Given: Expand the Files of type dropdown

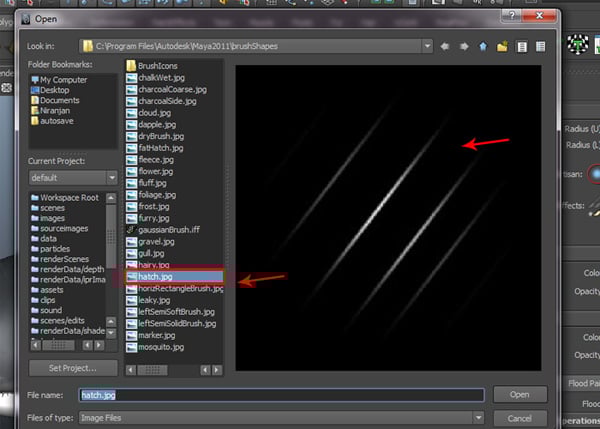Looking at the screenshot, I should pos(479,415).
